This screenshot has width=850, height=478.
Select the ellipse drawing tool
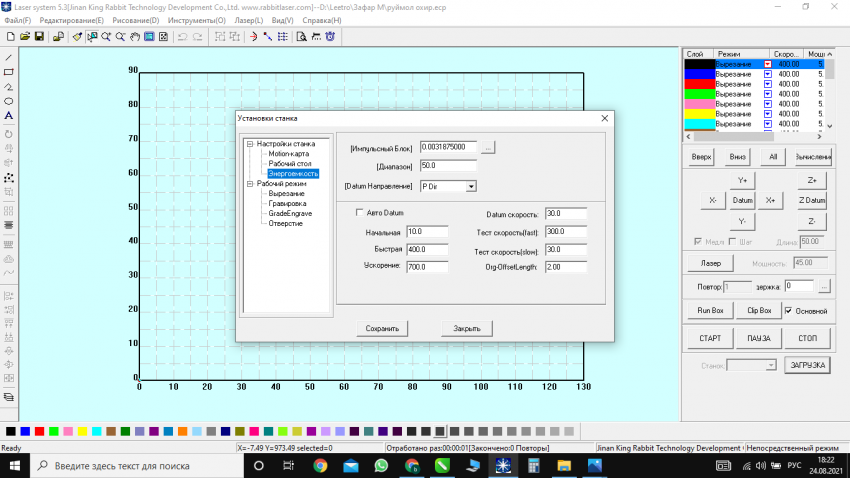pyautogui.click(x=9, y=101)
